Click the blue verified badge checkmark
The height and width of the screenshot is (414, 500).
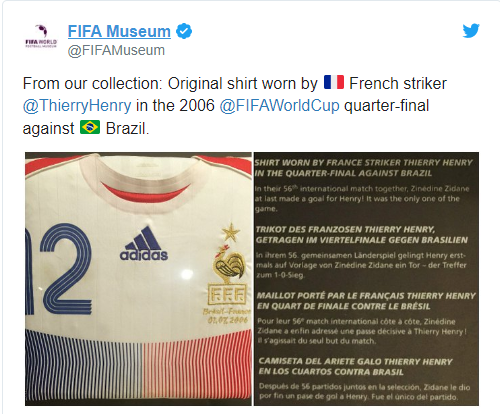pyautogui.click(x=184, y=31)
